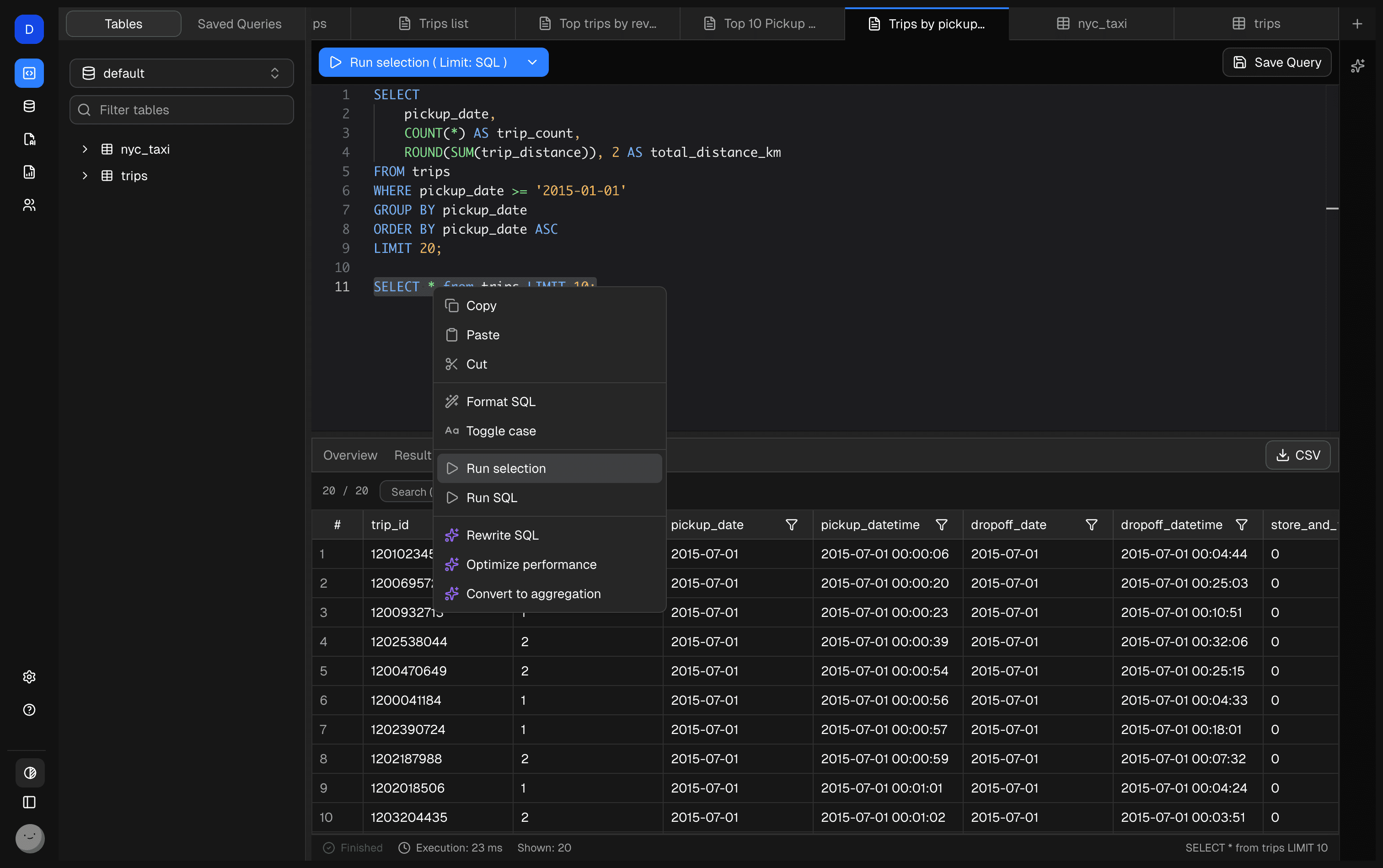Open the settings gear icon

click(29, 677)
